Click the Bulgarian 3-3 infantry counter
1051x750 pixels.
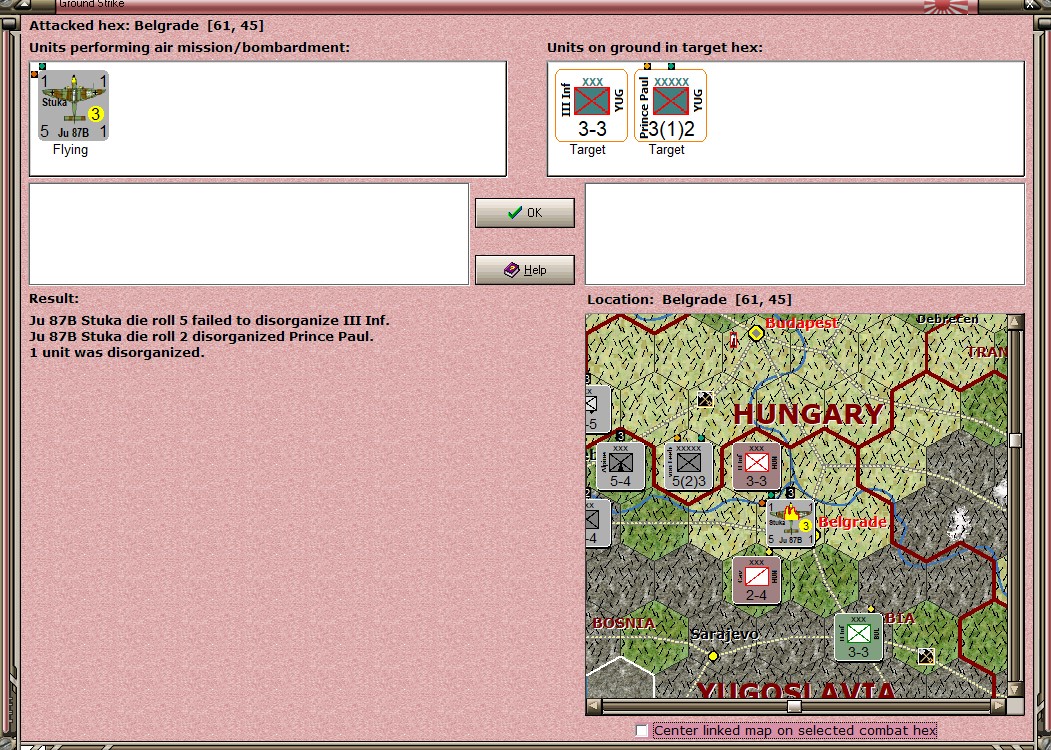[859, 637]
